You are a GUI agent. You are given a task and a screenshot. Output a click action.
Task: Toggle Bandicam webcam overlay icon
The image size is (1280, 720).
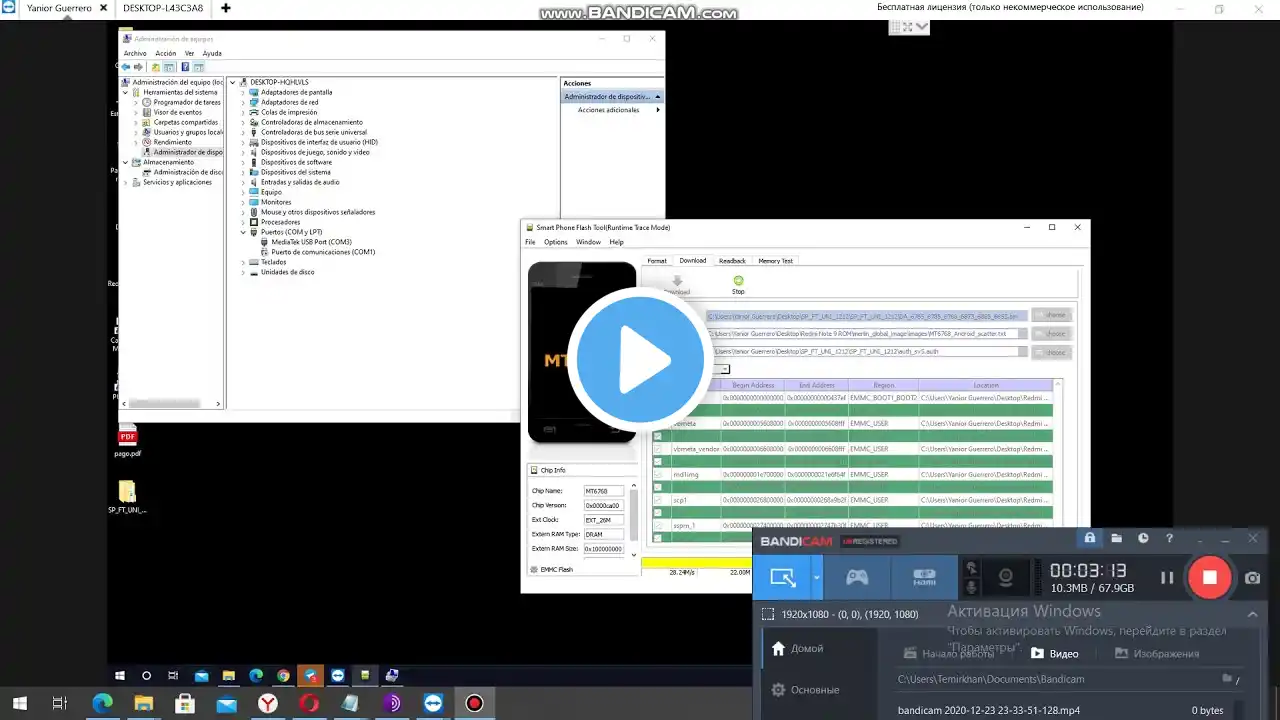1006,577
